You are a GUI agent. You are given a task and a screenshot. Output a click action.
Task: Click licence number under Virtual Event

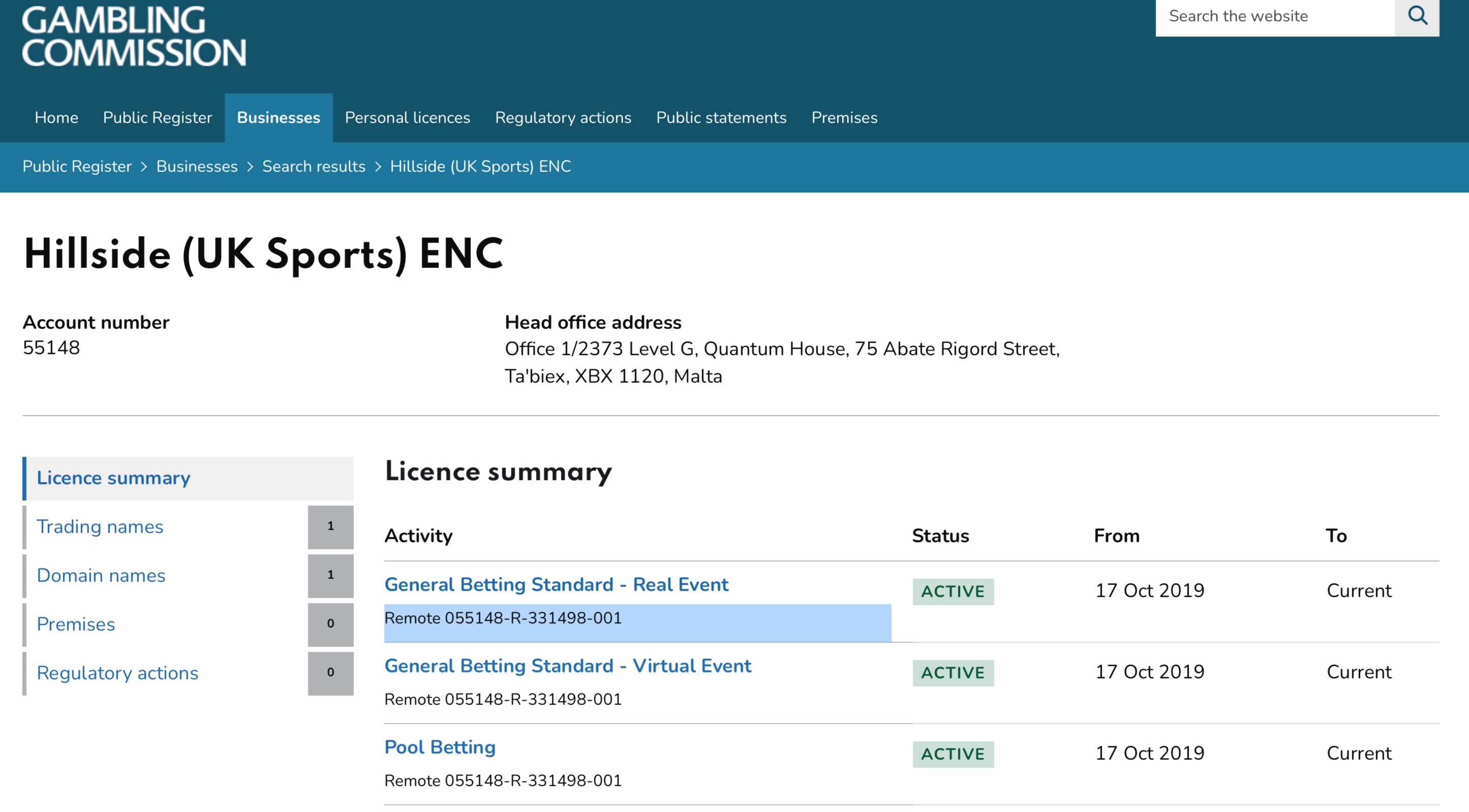(x=503, y=700)
